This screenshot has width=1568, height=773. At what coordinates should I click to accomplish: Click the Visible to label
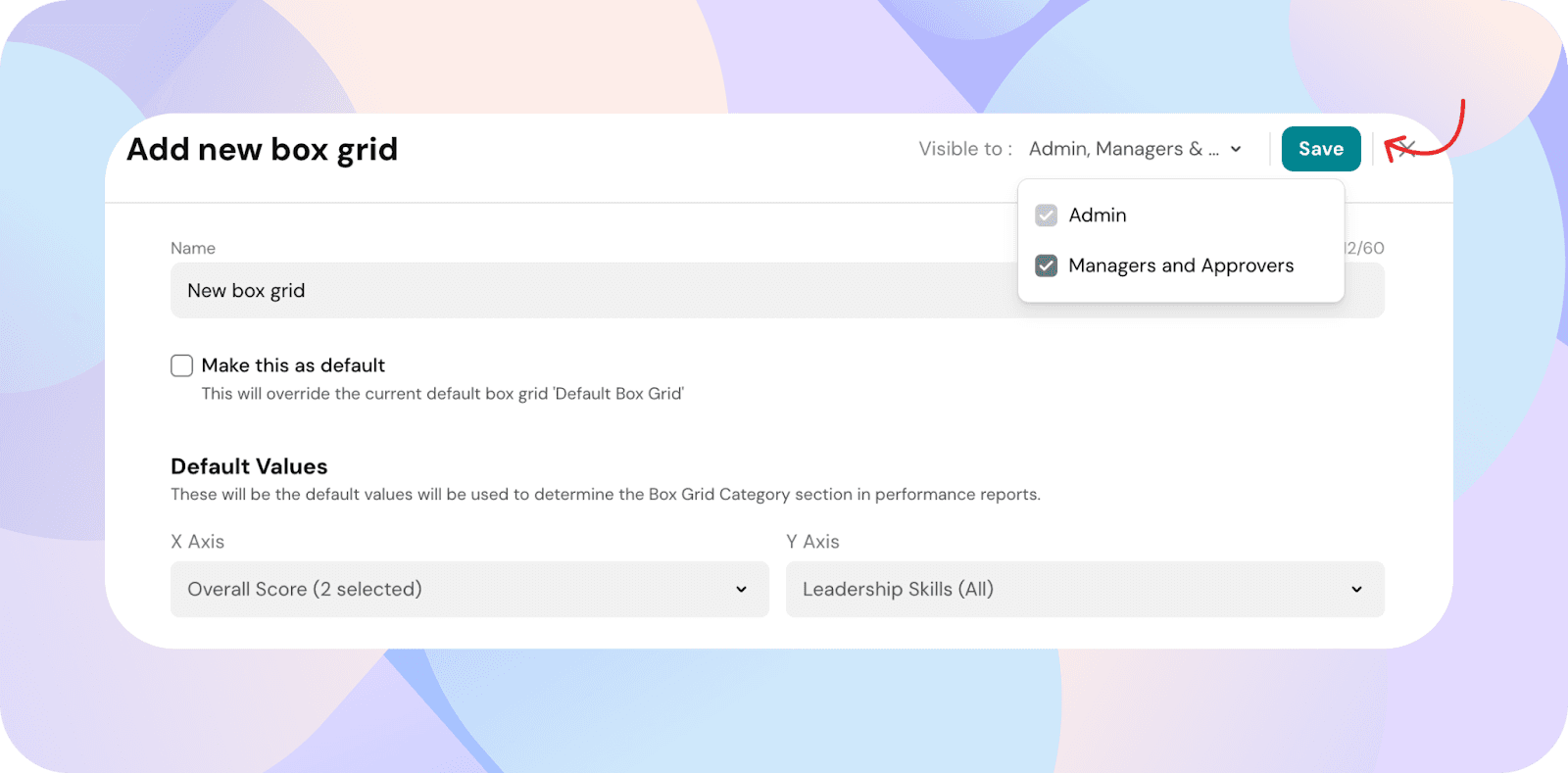click(x=964, y=149)
